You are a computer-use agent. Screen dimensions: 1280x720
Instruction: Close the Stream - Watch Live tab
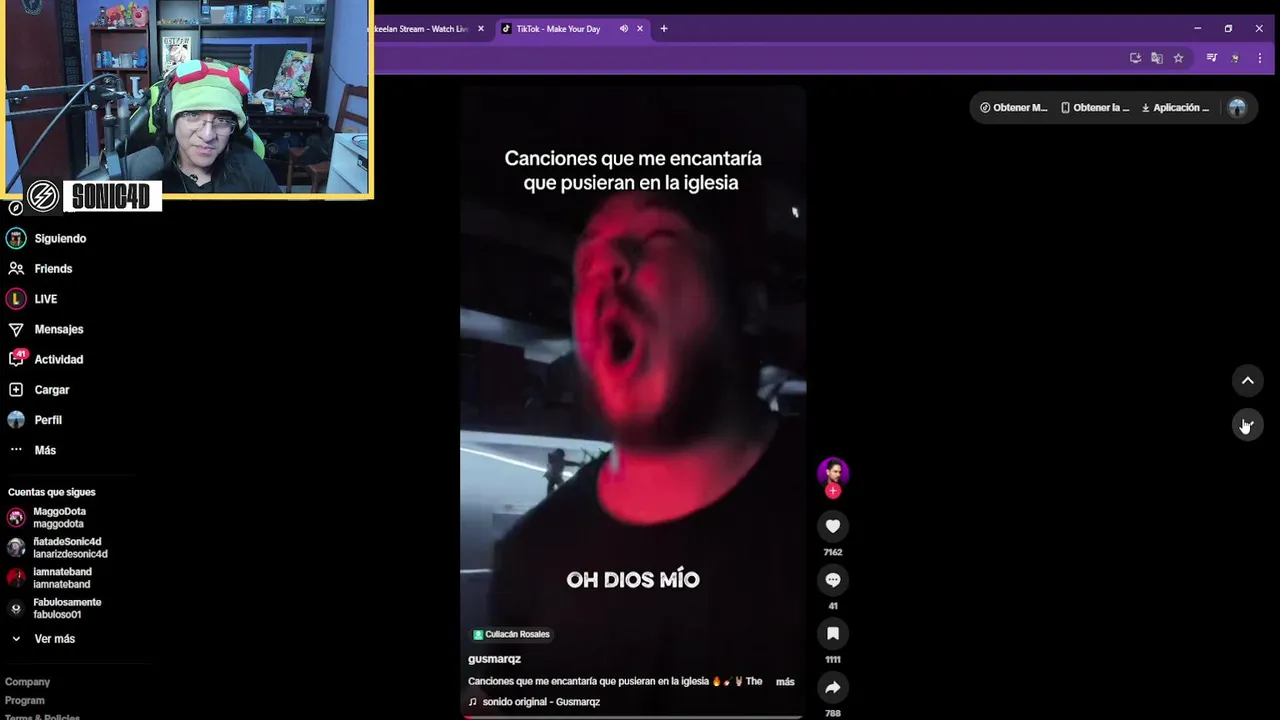[x=481, y=29]
